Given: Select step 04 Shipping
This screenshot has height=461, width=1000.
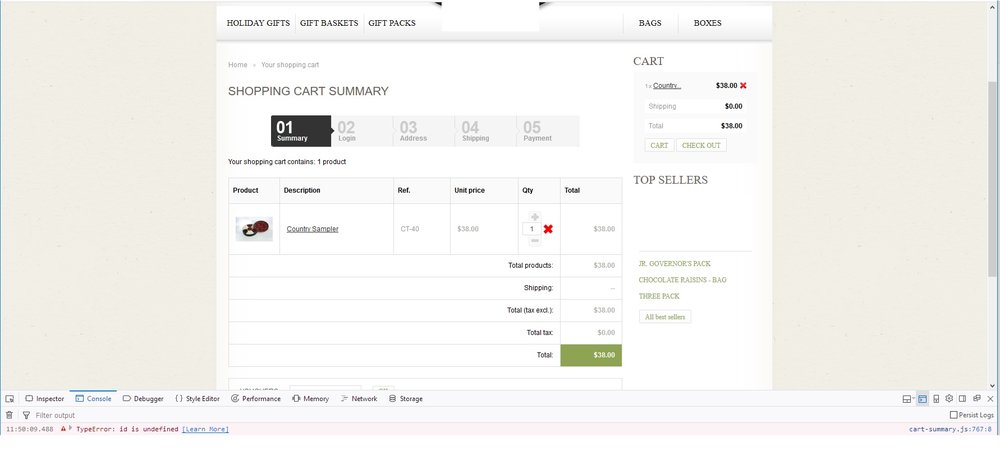Looking at the screenshot, I should pos(485,131).
